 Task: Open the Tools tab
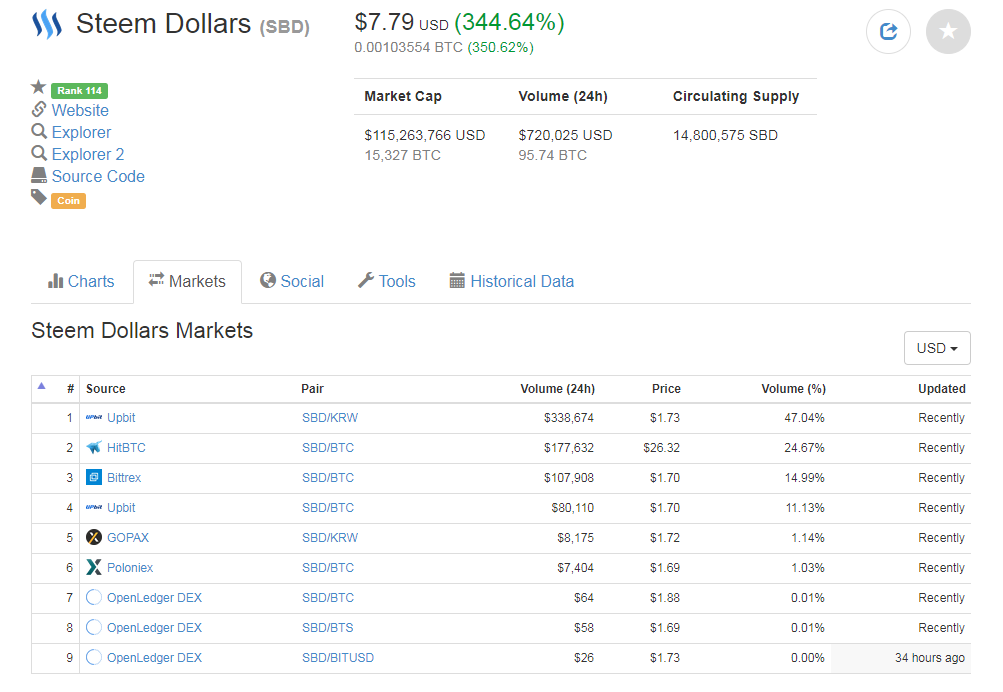(387, 281)
